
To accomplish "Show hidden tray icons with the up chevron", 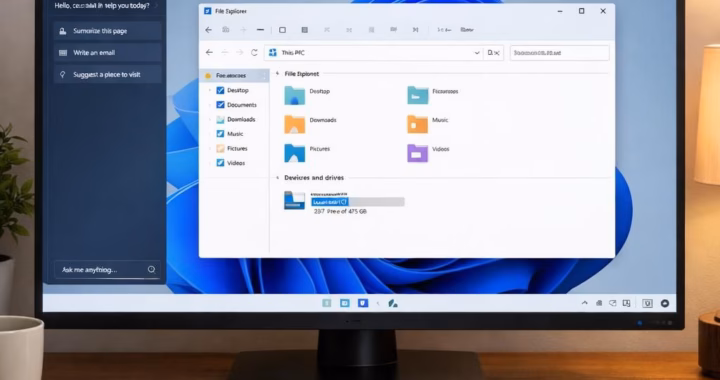I will coord(585,303).
